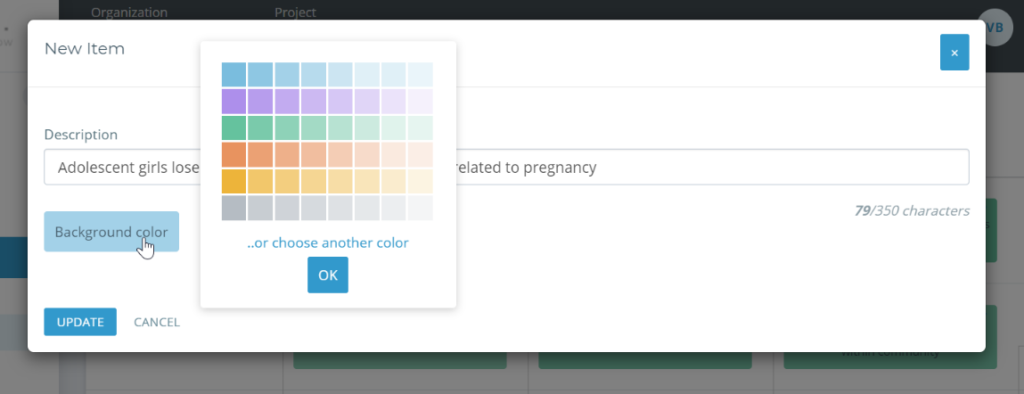Screen dimensions: 1024x394
Task: Open the Organization menu in header
Action: [129, 12]
